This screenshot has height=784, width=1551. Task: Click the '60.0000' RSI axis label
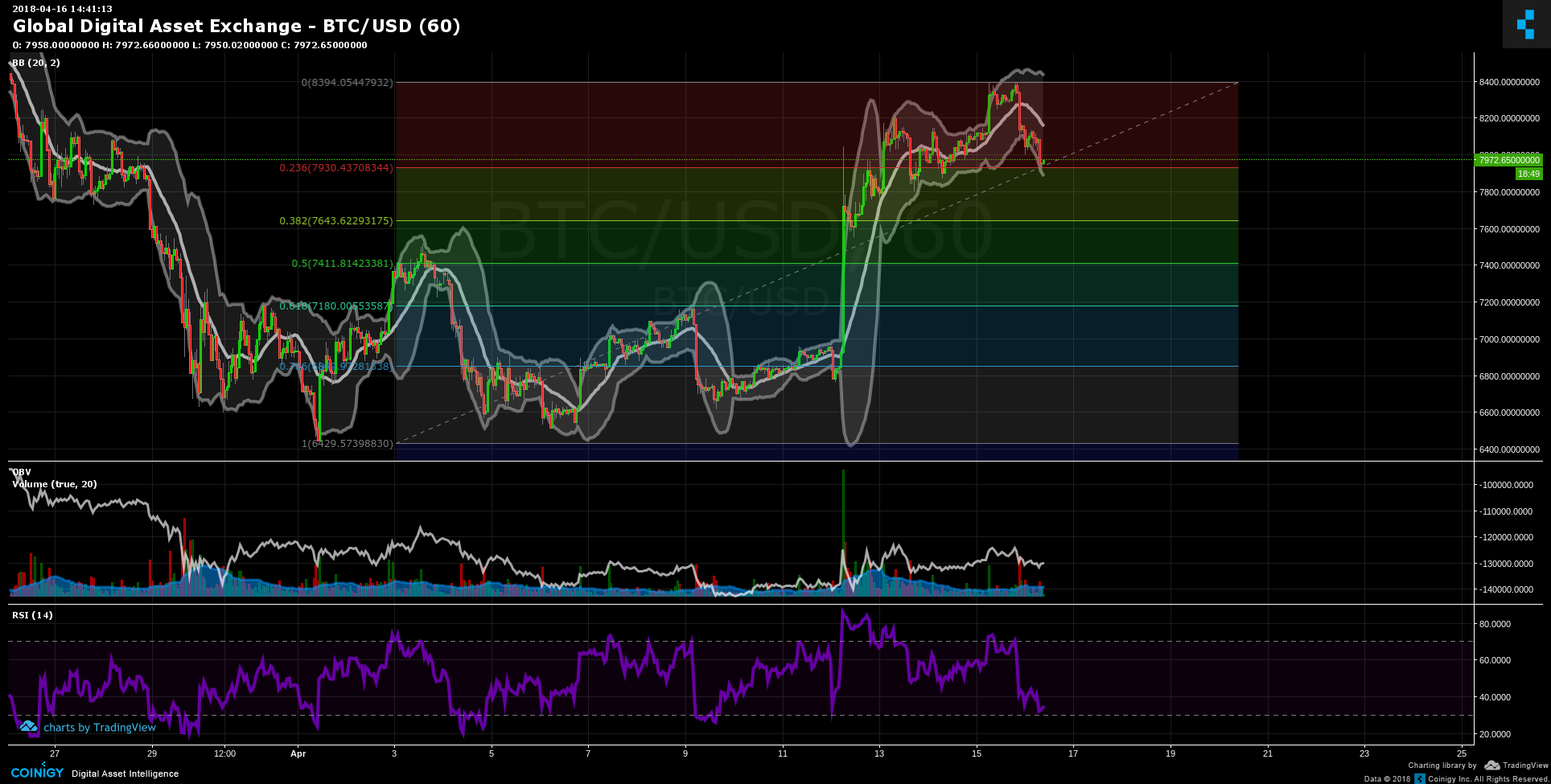[1495, 661]
